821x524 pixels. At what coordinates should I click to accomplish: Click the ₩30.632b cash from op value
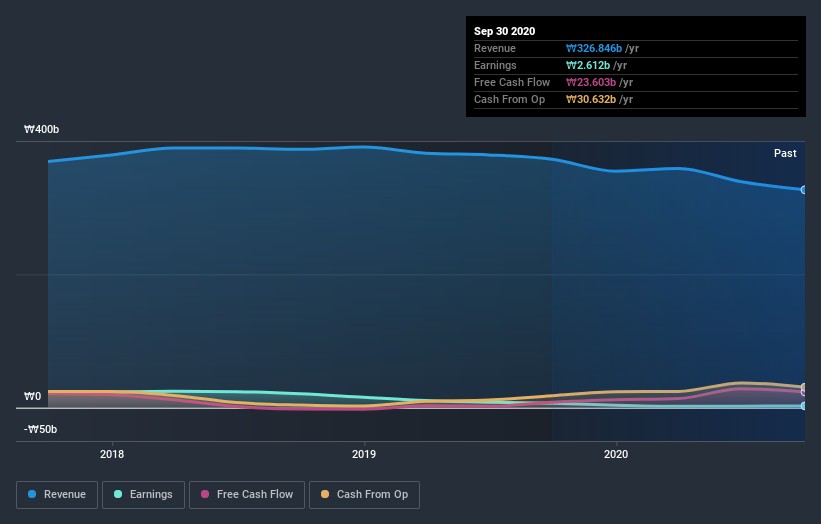pyautogui.click(x=591, y=99)
